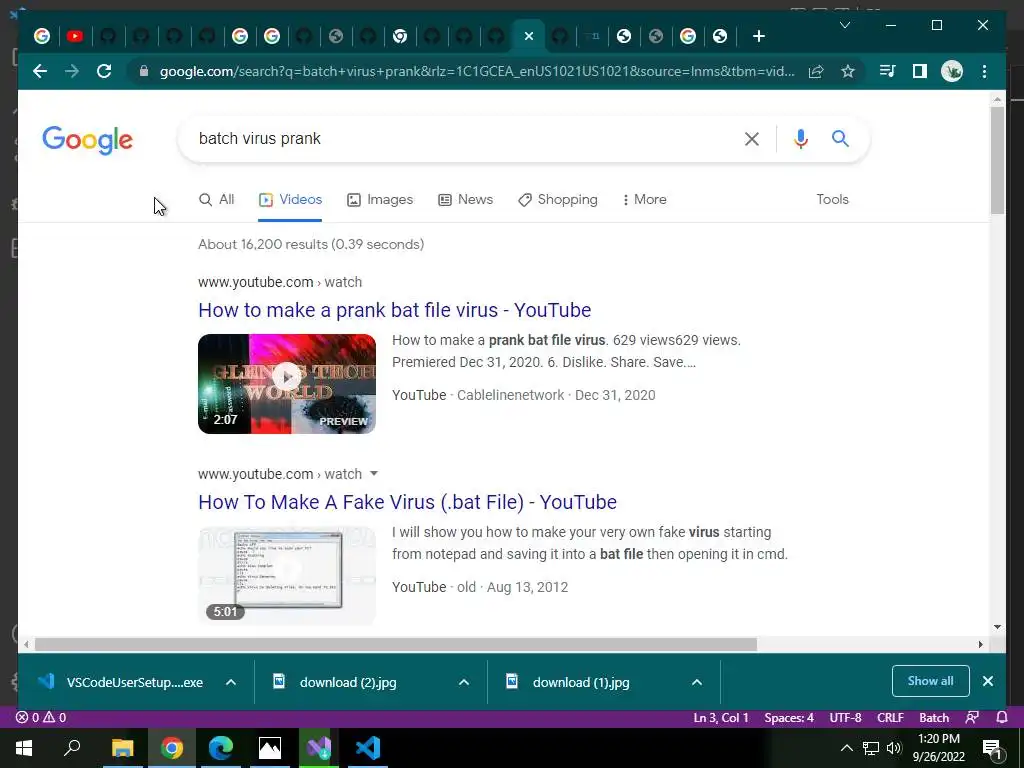
Task: Open a new Chrome tab with plus
Action: click(758, 36)
